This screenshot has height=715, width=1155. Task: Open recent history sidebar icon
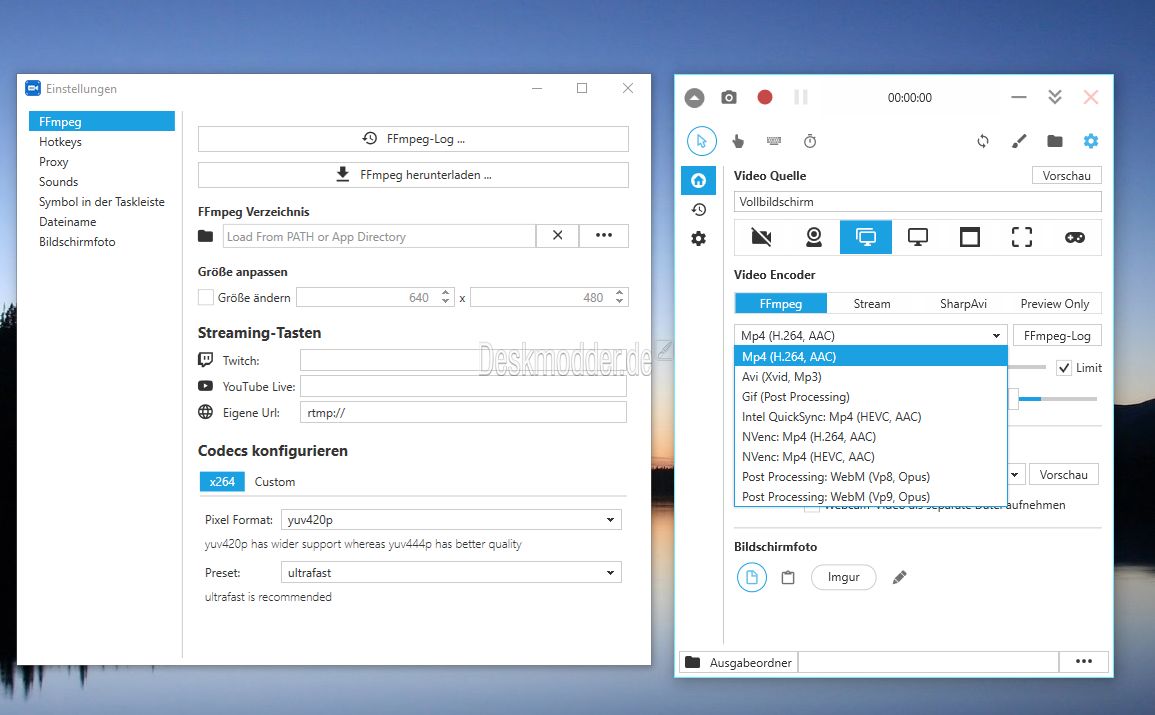[698, 210]
